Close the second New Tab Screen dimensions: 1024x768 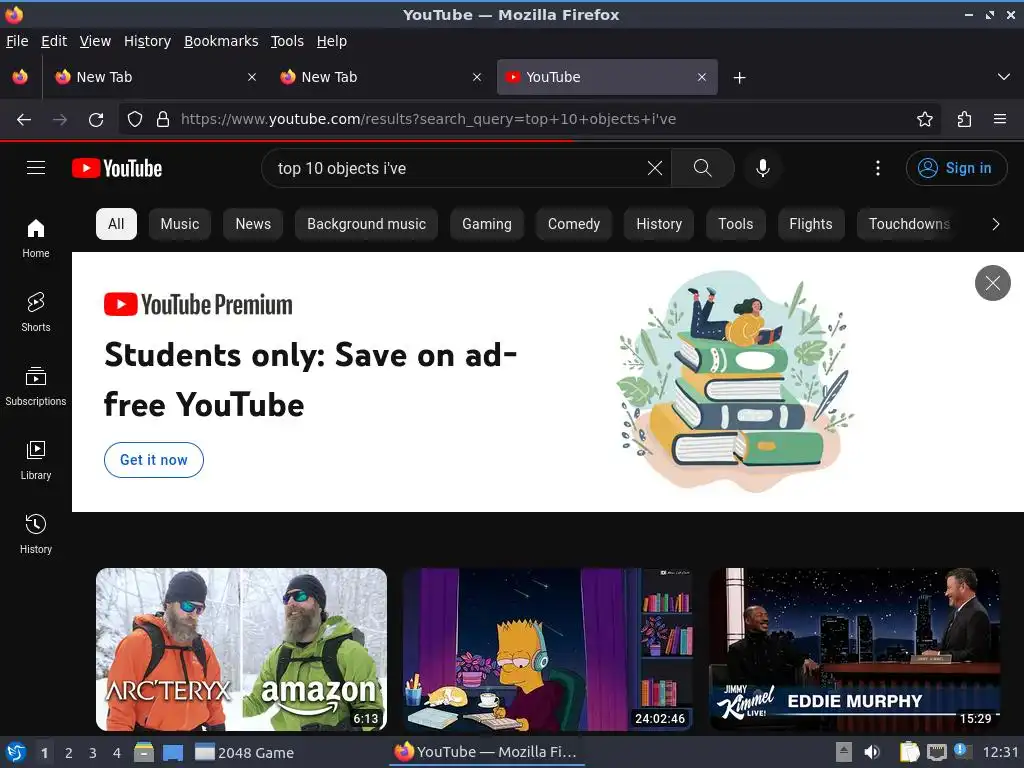point(477,77)
